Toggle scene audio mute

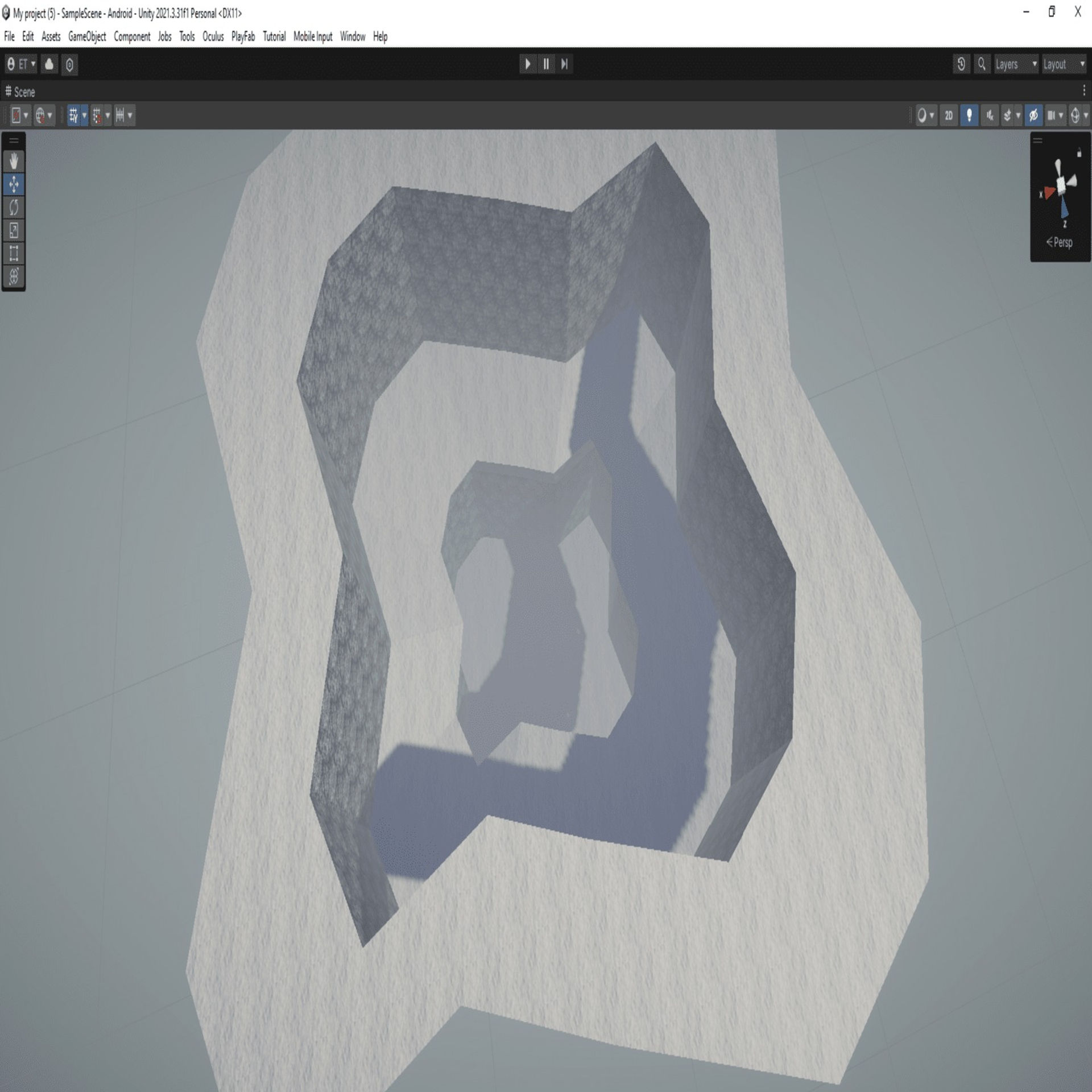[990, 115]
